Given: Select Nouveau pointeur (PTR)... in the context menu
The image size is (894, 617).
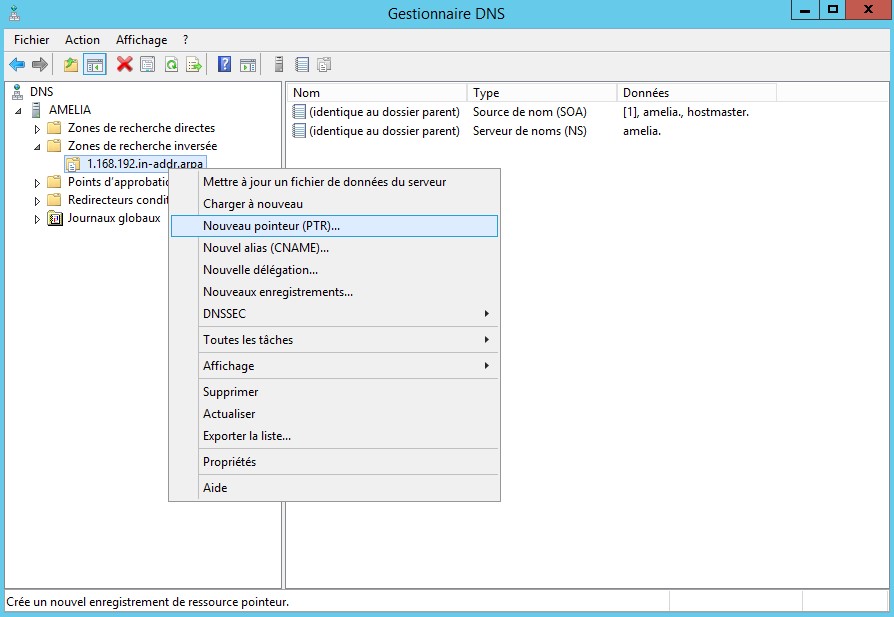Looking at the screenshot, I should 271,226.
